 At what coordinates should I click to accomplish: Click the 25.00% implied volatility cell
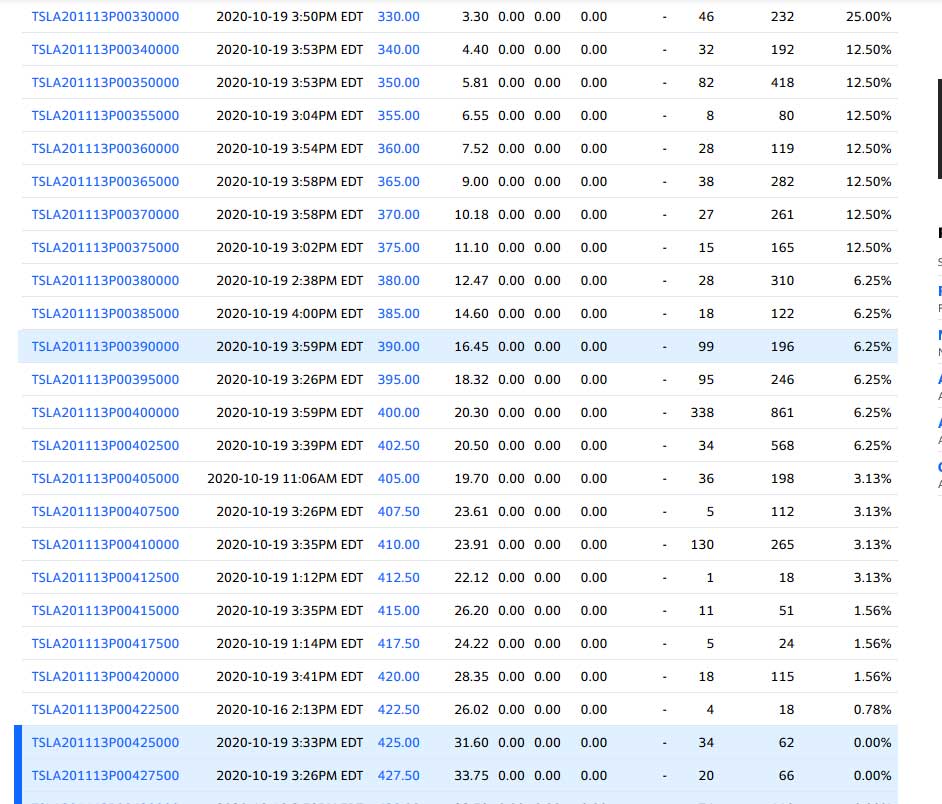[869, 17]
